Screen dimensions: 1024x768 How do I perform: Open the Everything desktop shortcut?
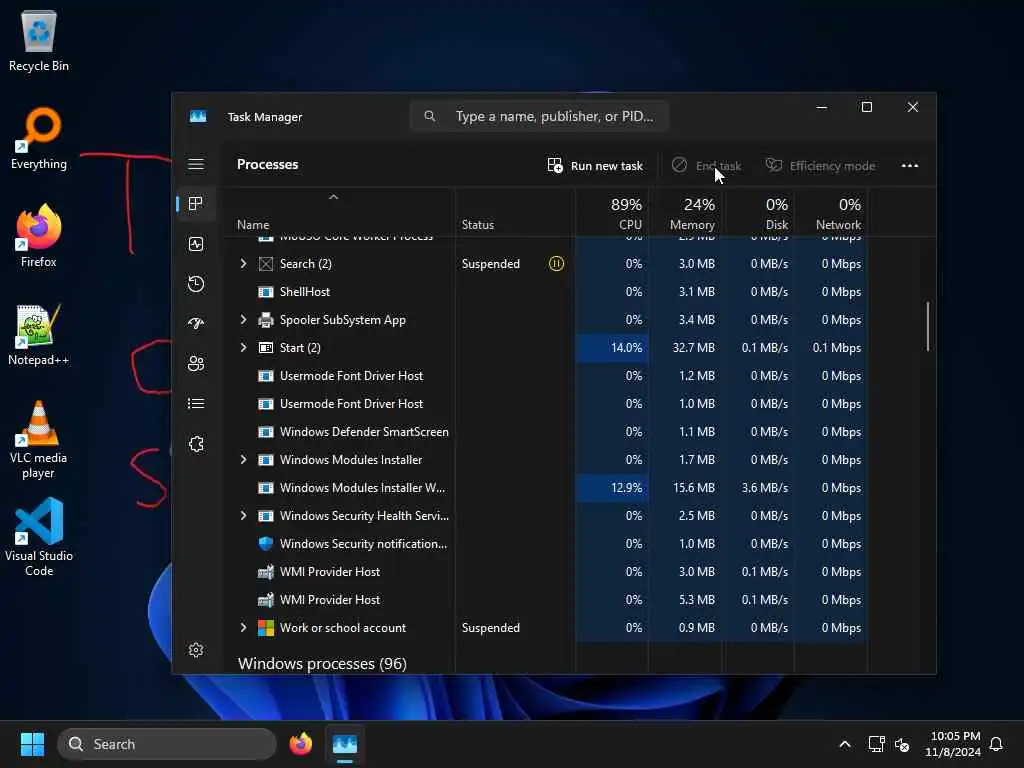pos(39,138)
